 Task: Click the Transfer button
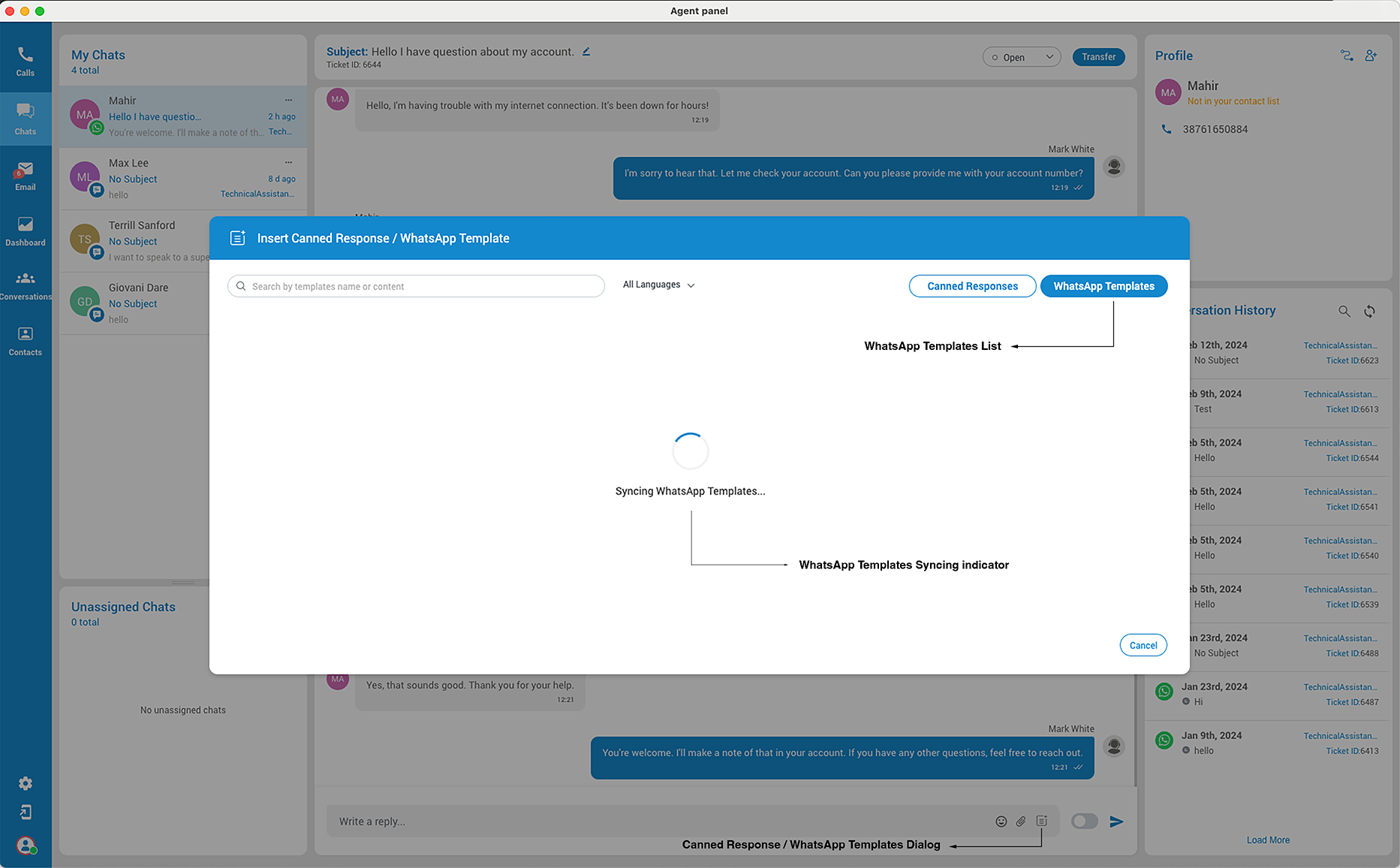click(1098, 57)
